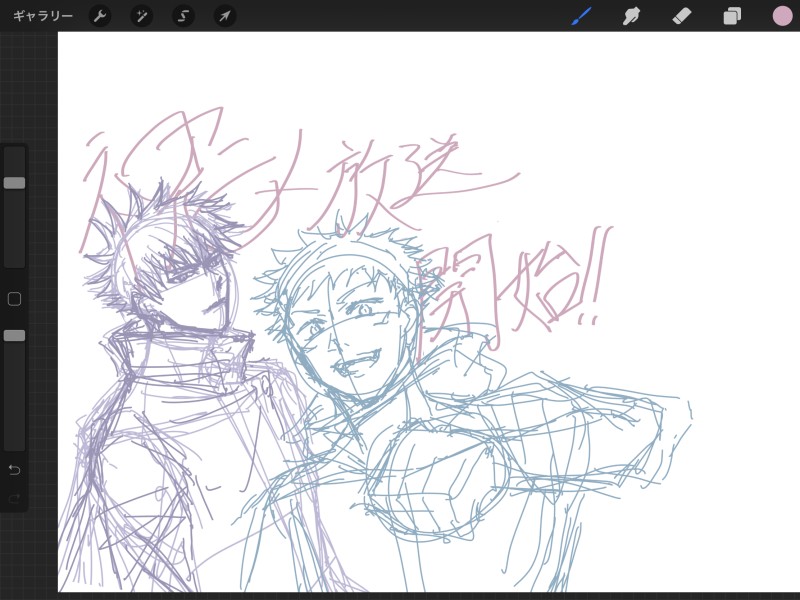Open the Layers panel
Image resolution: width=800 pixels, height=600 pixels.
point(732,16)
